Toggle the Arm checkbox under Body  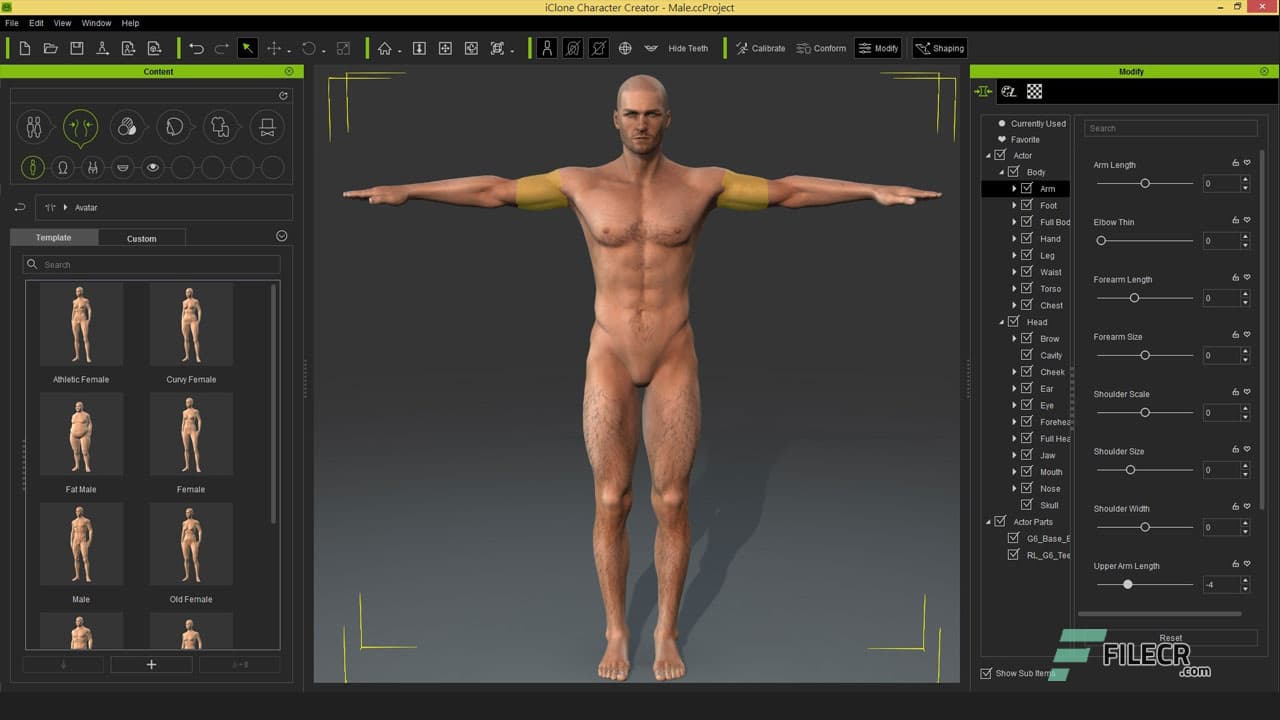[1027, 188]
